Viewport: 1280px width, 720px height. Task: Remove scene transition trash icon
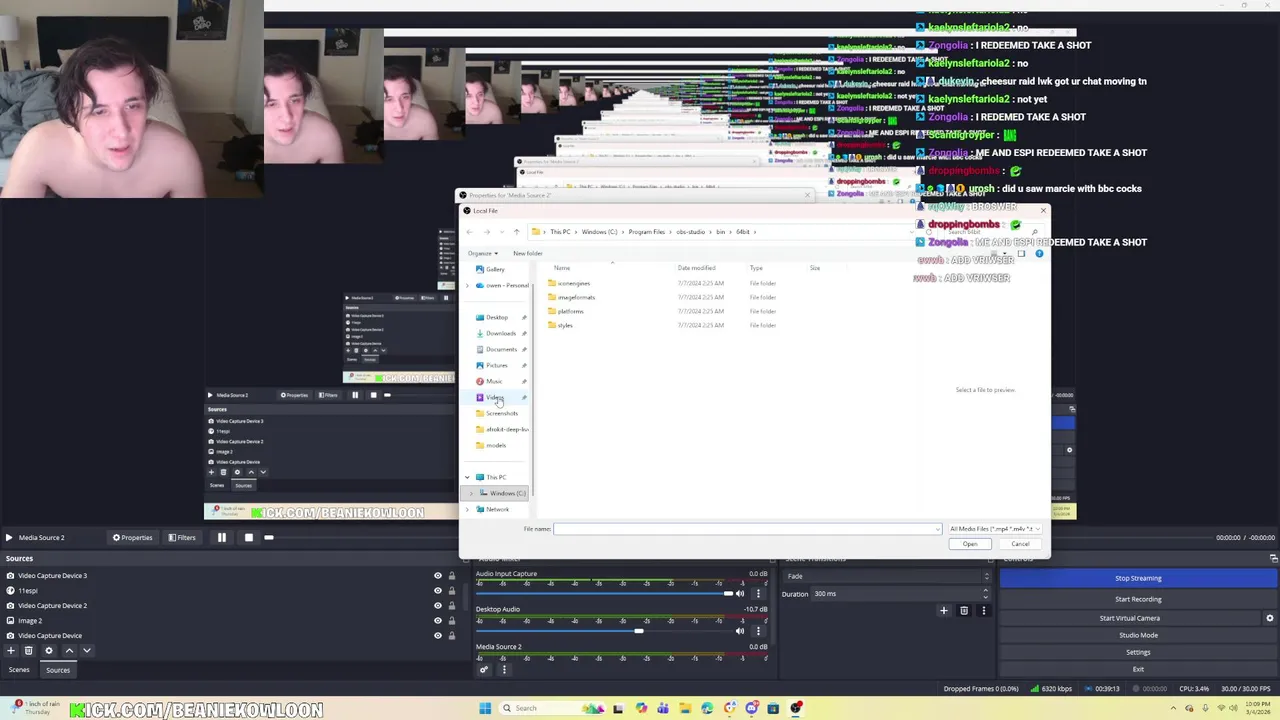[x=964, y=610]
